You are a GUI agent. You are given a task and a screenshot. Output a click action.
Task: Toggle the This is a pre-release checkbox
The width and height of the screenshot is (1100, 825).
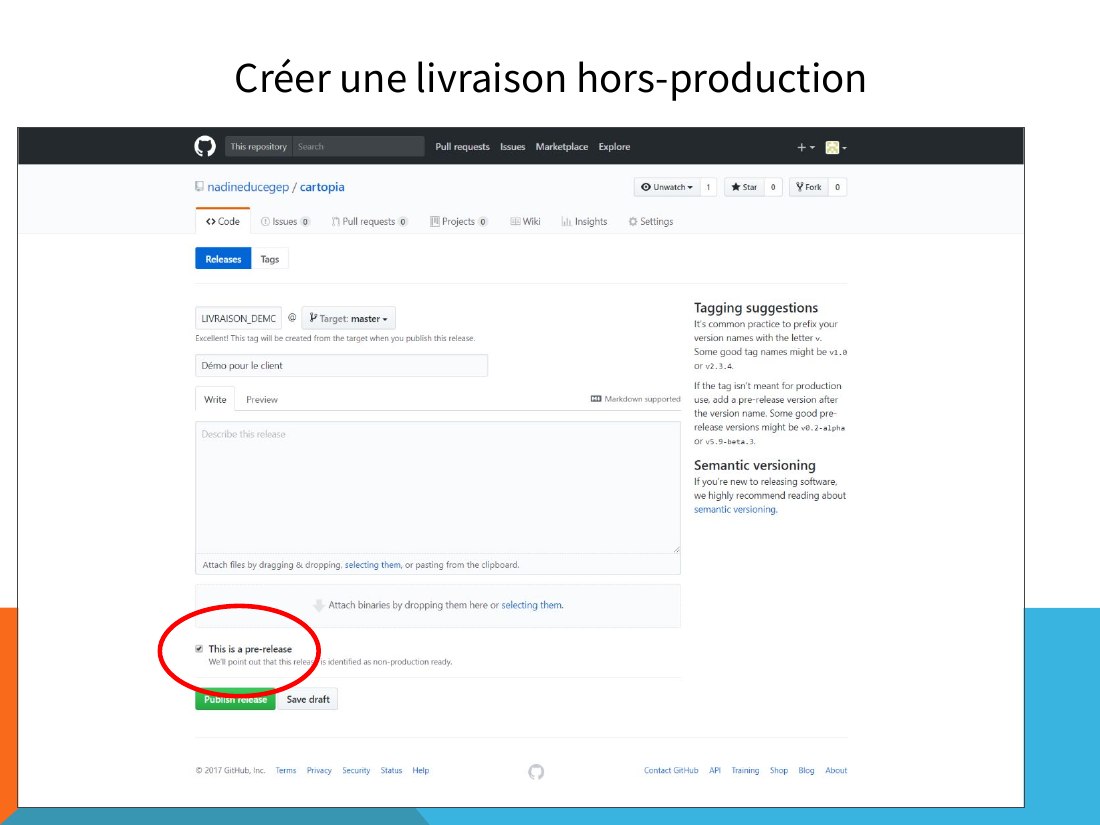pos(199,649)
